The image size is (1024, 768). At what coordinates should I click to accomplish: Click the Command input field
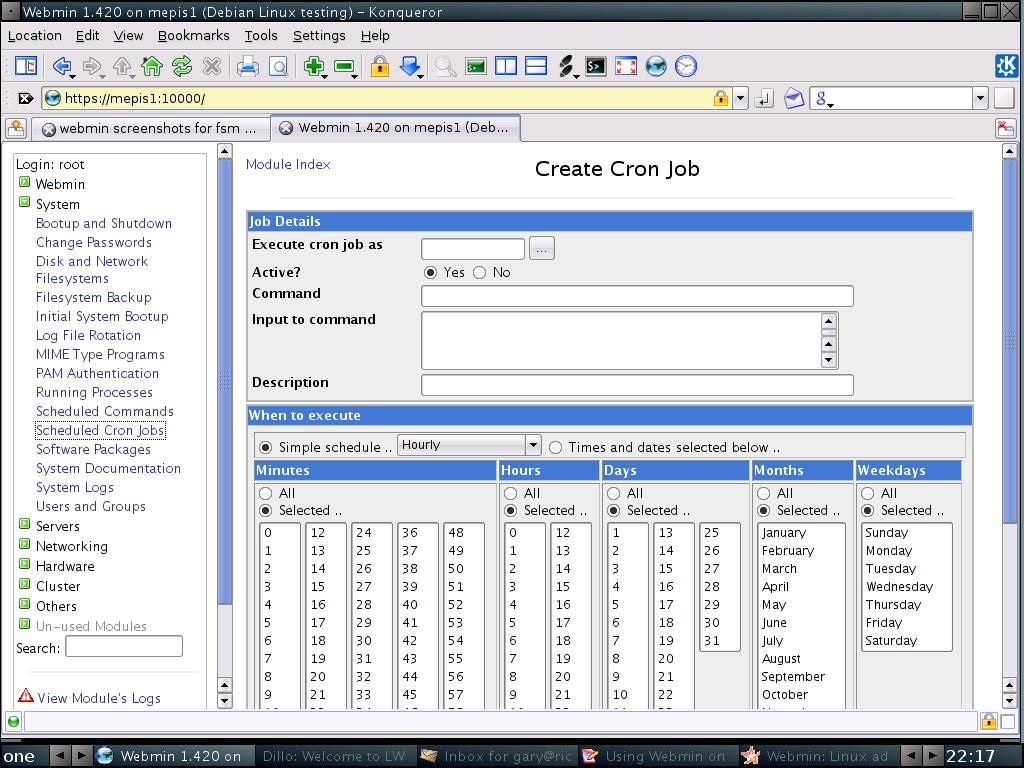[x=637, y=296]
